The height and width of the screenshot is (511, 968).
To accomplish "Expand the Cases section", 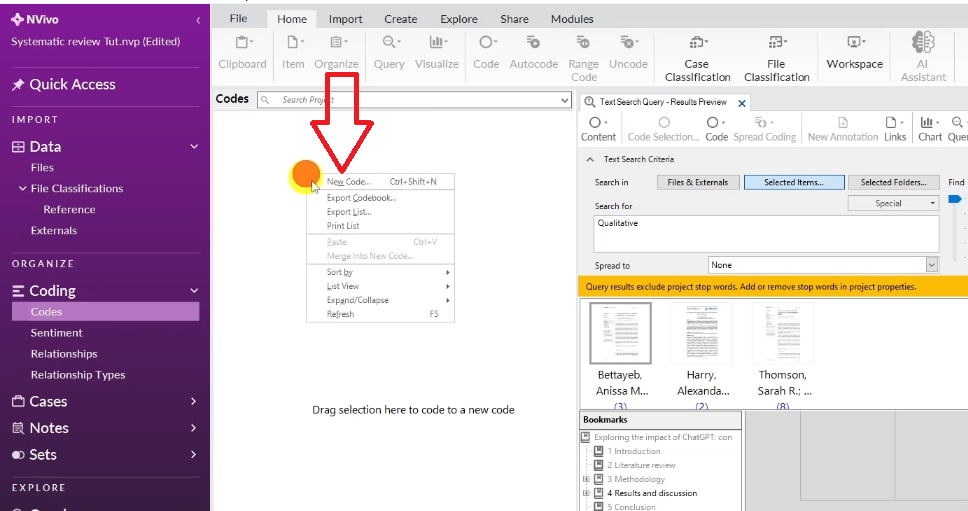I will coord(193,401).
